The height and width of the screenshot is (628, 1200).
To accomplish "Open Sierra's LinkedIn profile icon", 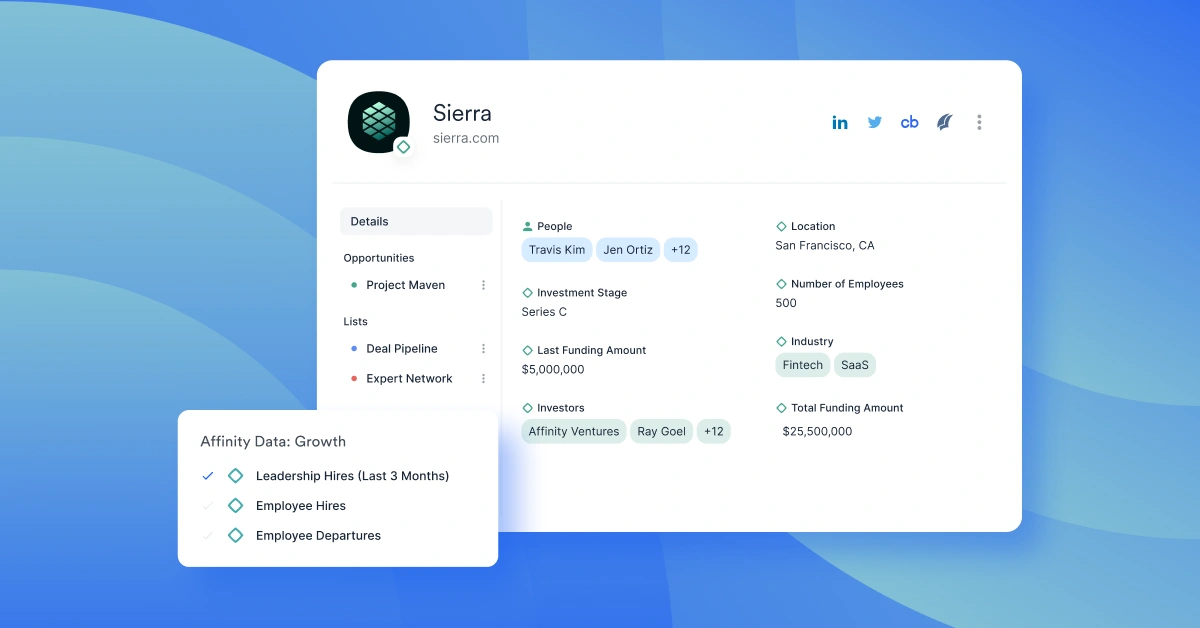I will tap(840, 122).
